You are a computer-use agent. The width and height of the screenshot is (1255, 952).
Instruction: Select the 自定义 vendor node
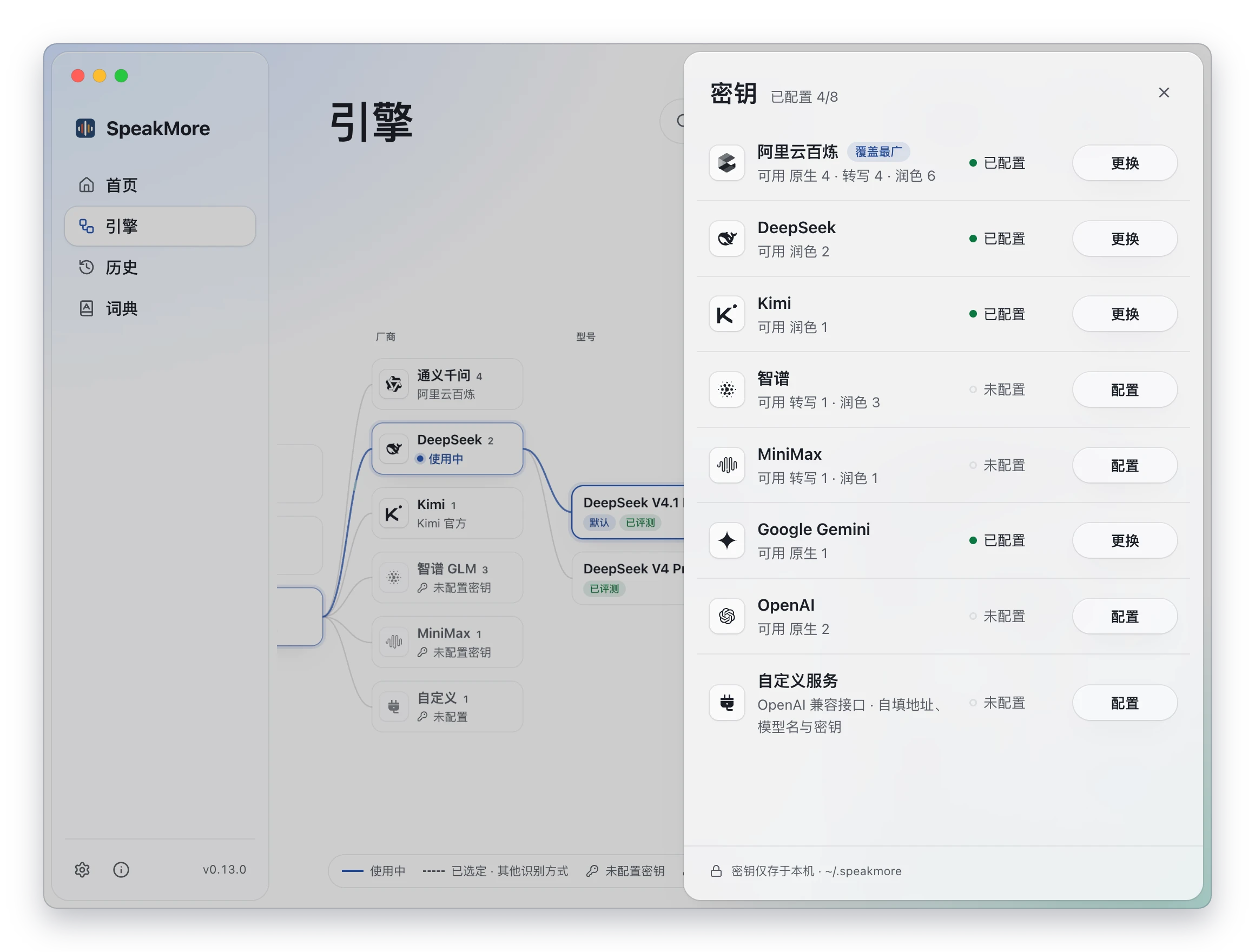tap(447, 706)
